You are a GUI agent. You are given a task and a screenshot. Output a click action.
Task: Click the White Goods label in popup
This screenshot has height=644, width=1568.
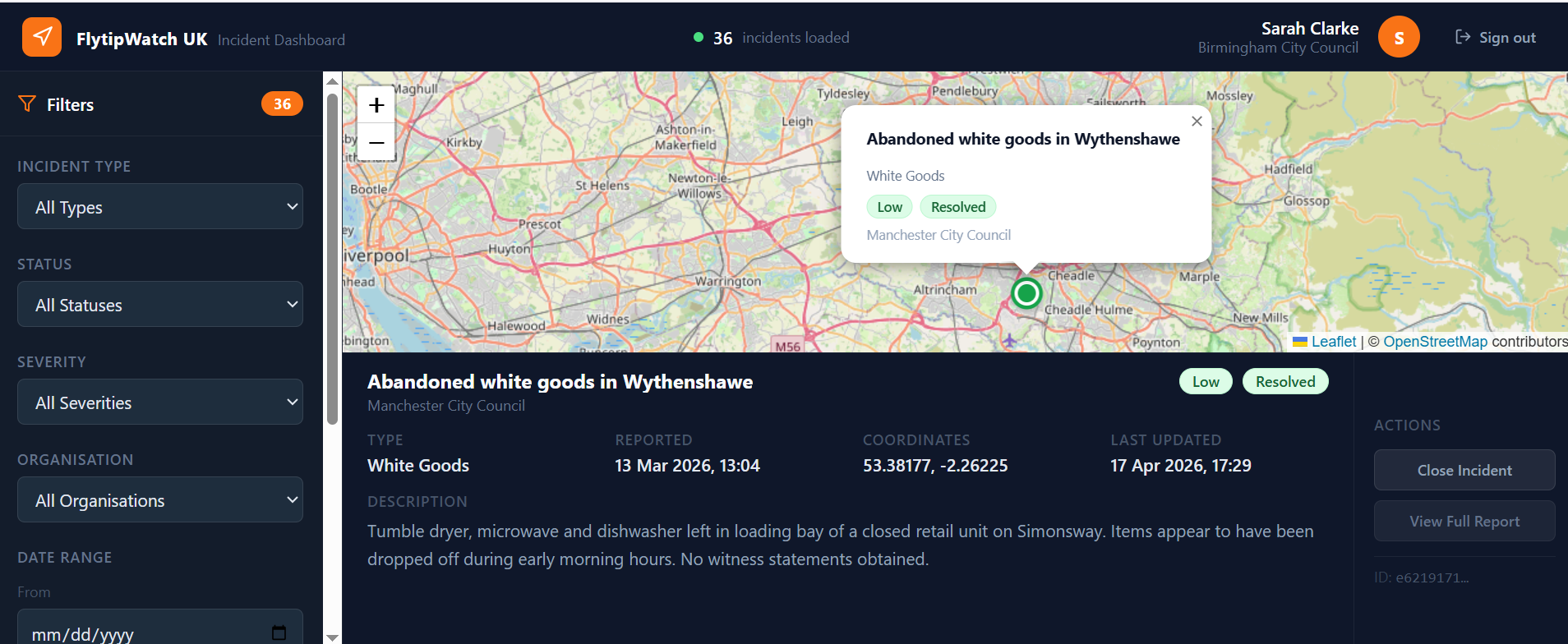(906, 176)
